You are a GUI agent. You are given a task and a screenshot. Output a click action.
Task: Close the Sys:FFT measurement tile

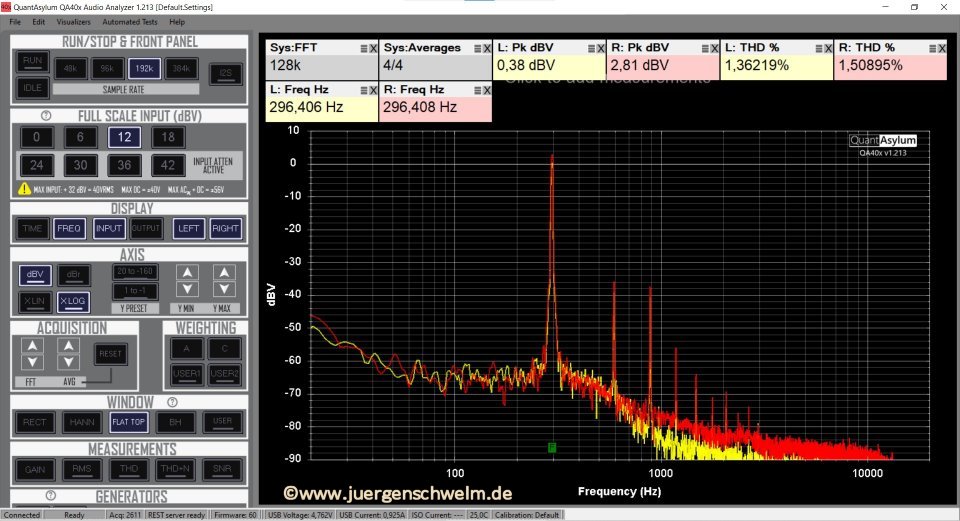[x=373, y=48]
